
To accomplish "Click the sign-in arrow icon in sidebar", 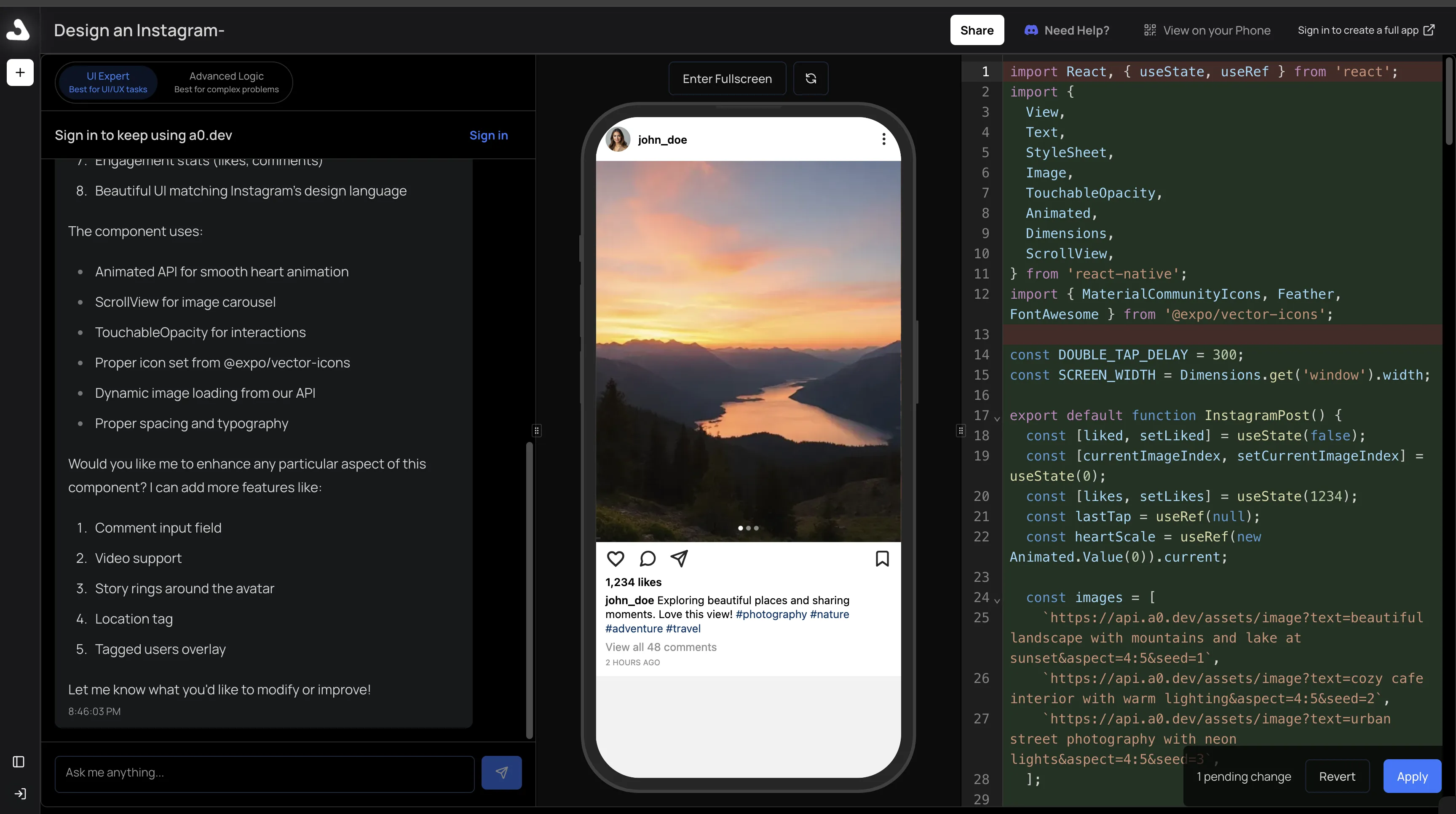I will click(20, 794).
